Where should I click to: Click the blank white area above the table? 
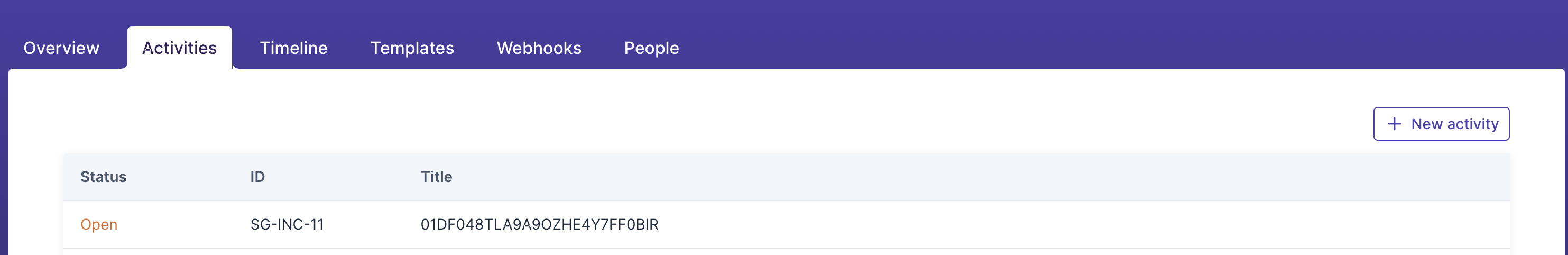click(670, 116)
